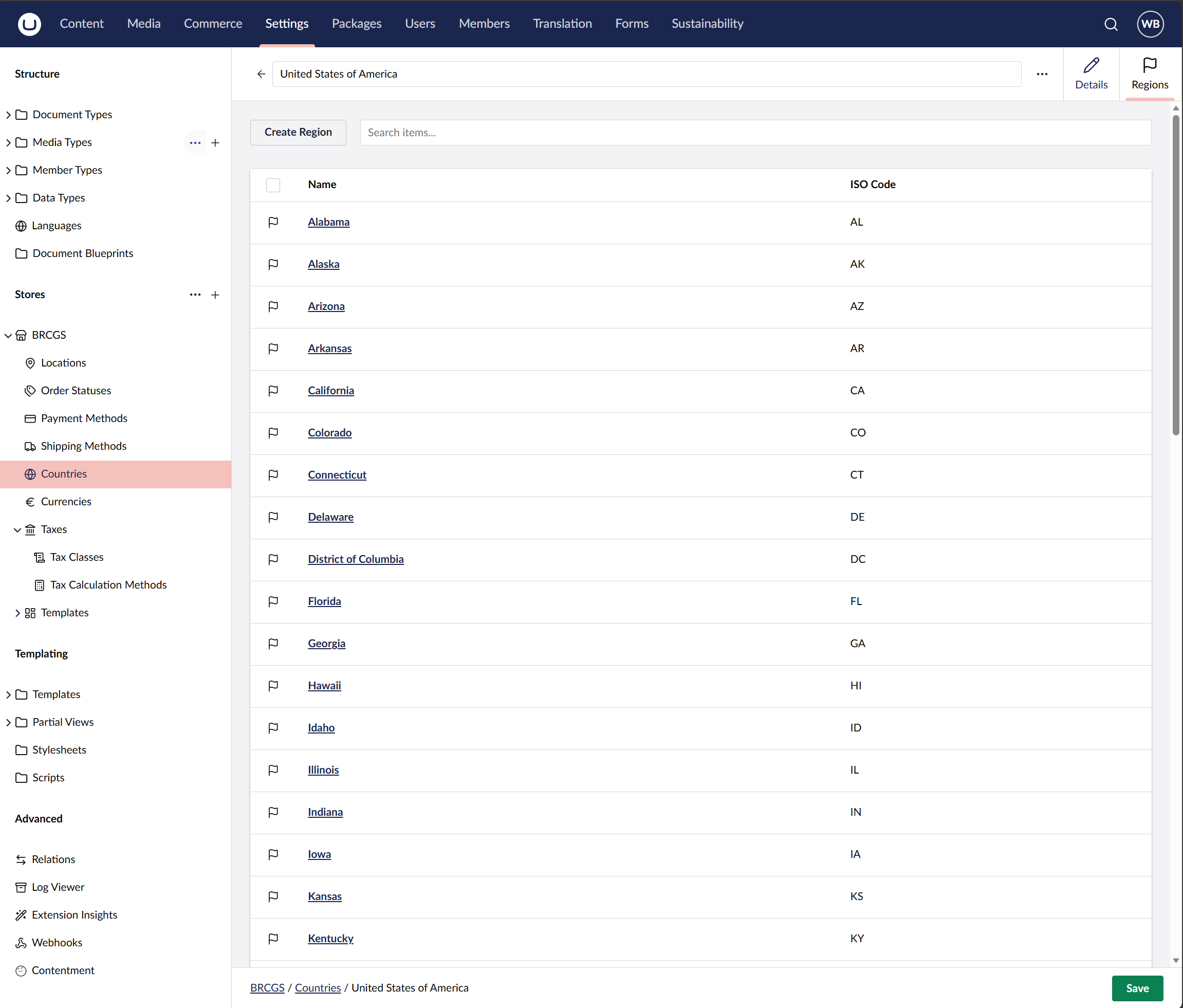Viewport: 1183px width, 1008px height.
Task: Switch to the Commerce section
Action: (x=212, y=24)
